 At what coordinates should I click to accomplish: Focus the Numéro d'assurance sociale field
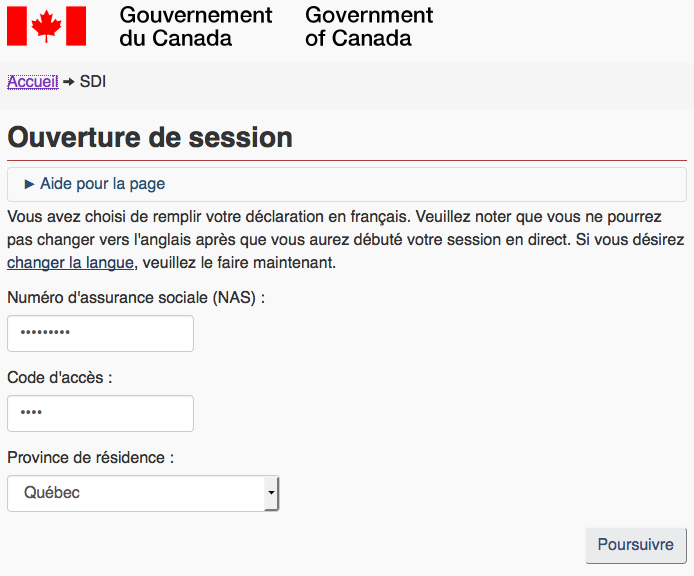(100, 334)
